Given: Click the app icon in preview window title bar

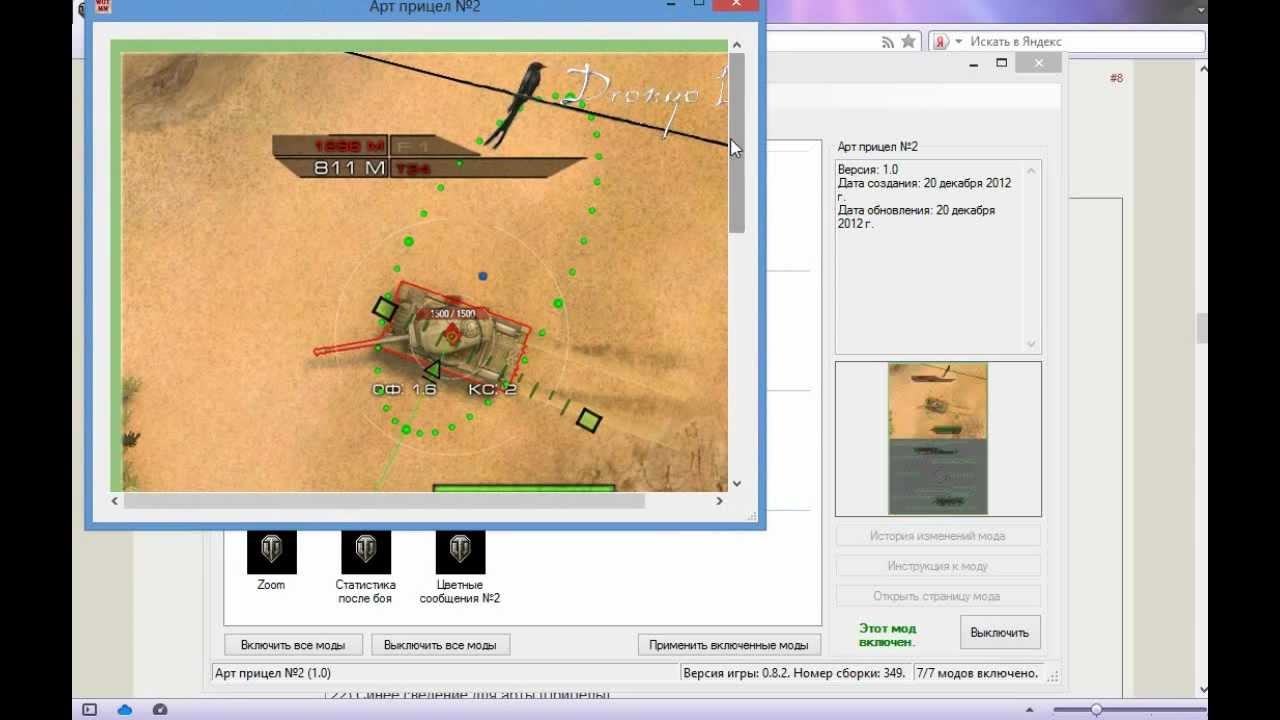Looking at the screenshot, I should 102,7.
